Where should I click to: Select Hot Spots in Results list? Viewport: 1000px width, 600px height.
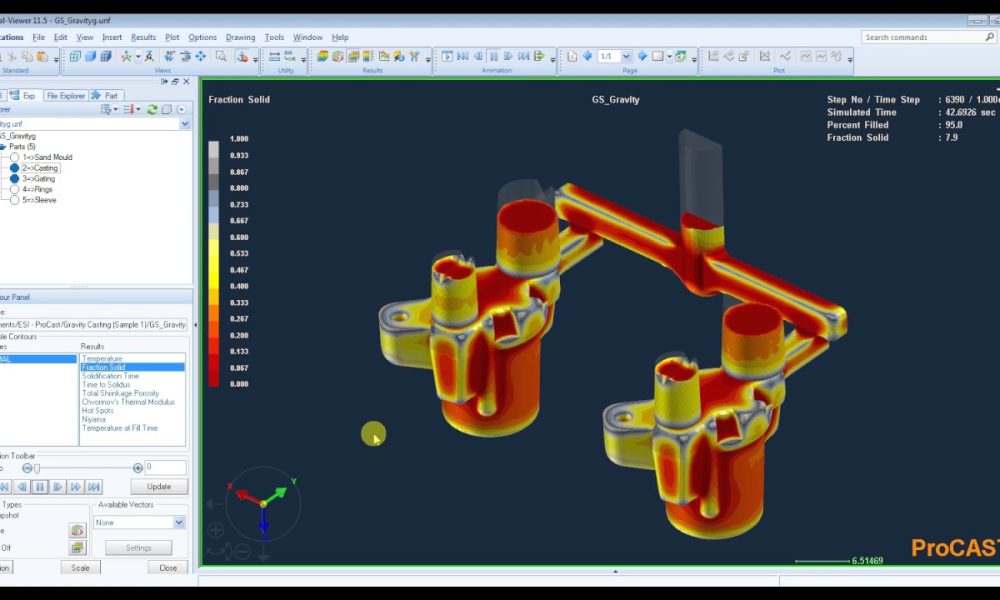click(x=97, y=411)
